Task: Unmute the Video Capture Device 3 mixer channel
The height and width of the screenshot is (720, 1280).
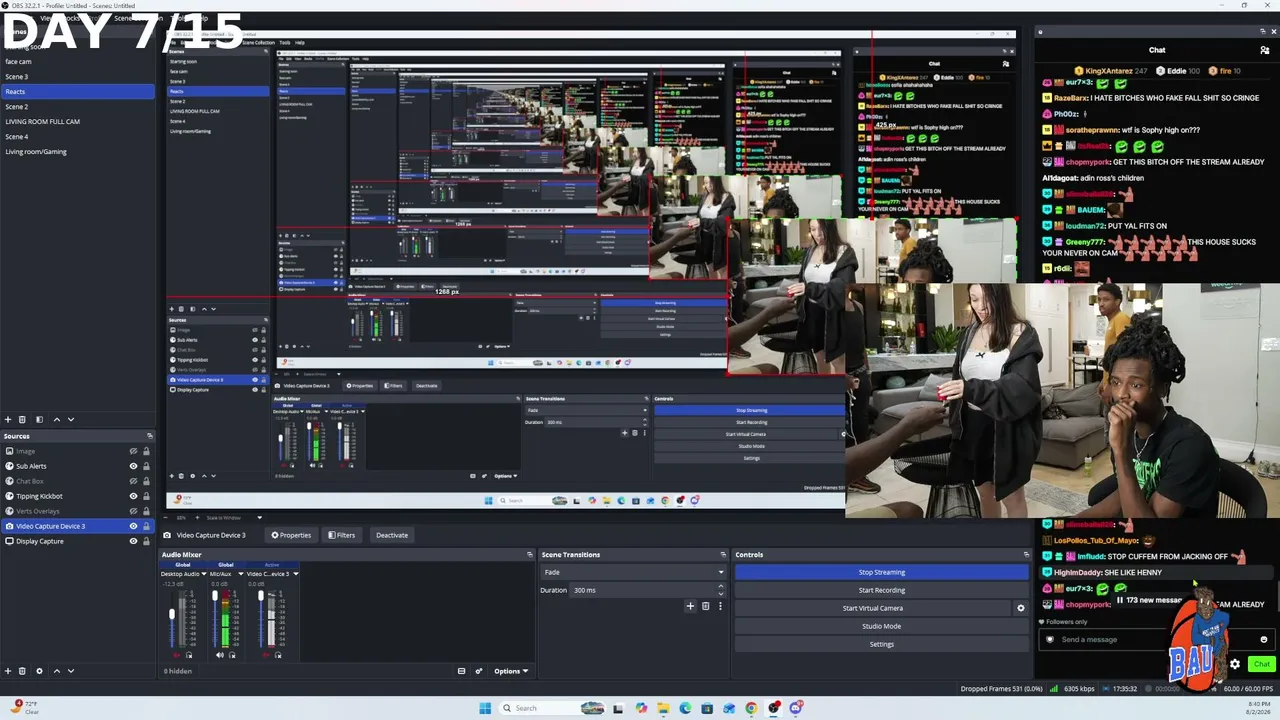Action: click(265, 655)
